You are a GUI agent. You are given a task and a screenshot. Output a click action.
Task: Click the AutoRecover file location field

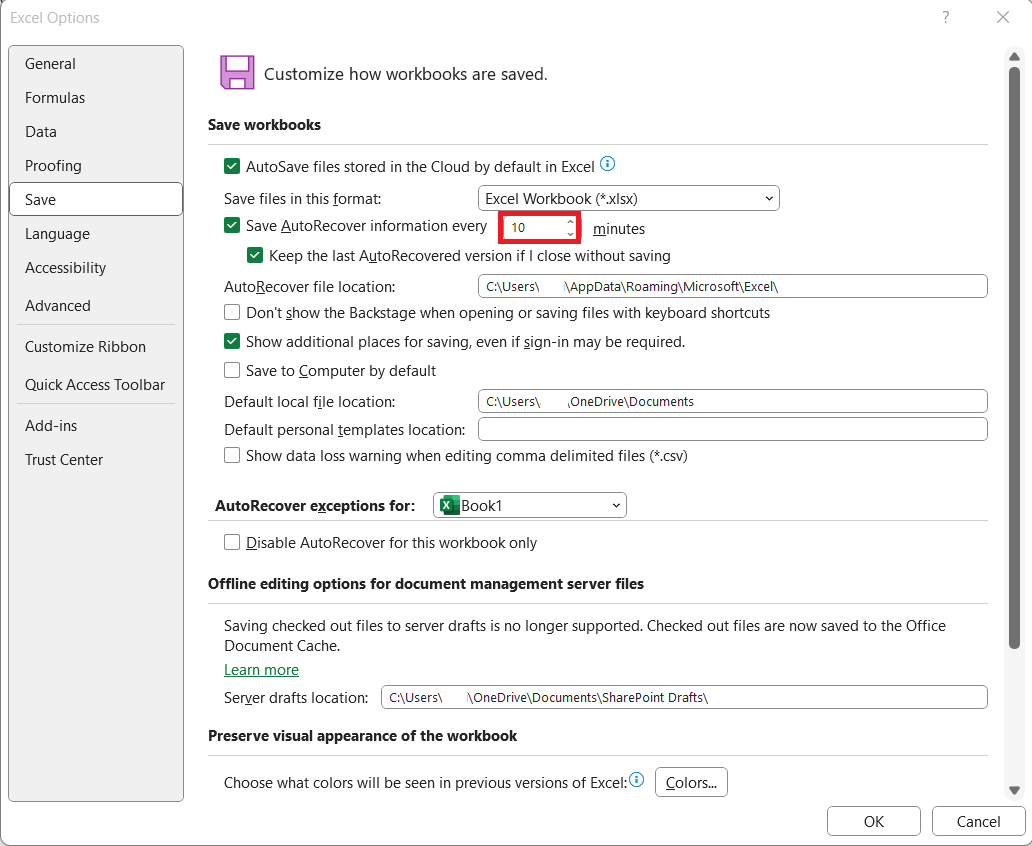pos(733,286)
